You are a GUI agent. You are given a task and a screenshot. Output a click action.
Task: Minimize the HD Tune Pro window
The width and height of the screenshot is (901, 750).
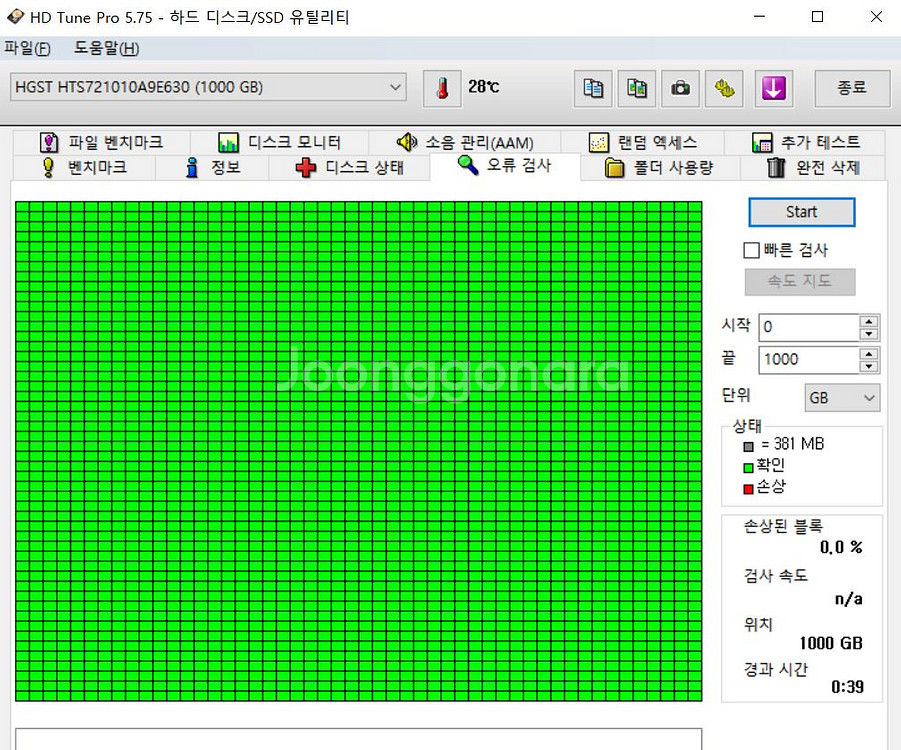pyautogui.click(x=760, y=17)
